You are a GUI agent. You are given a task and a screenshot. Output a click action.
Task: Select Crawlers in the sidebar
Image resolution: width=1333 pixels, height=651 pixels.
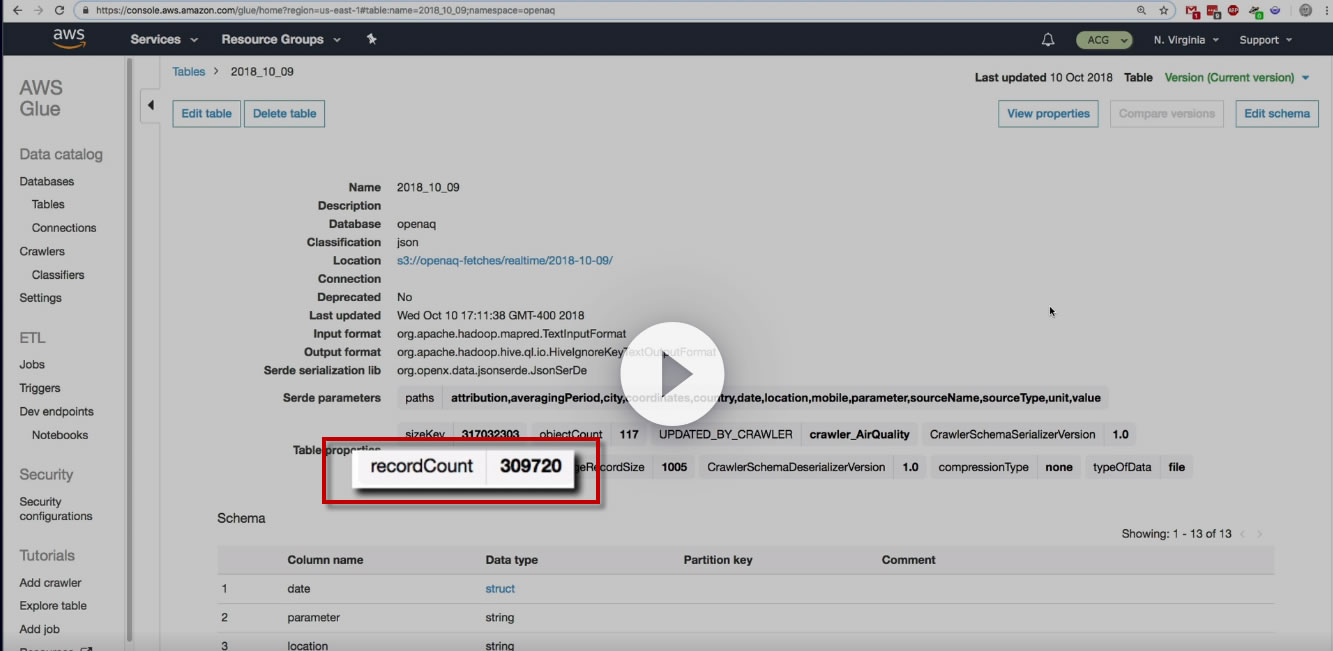tap(42, 251)
